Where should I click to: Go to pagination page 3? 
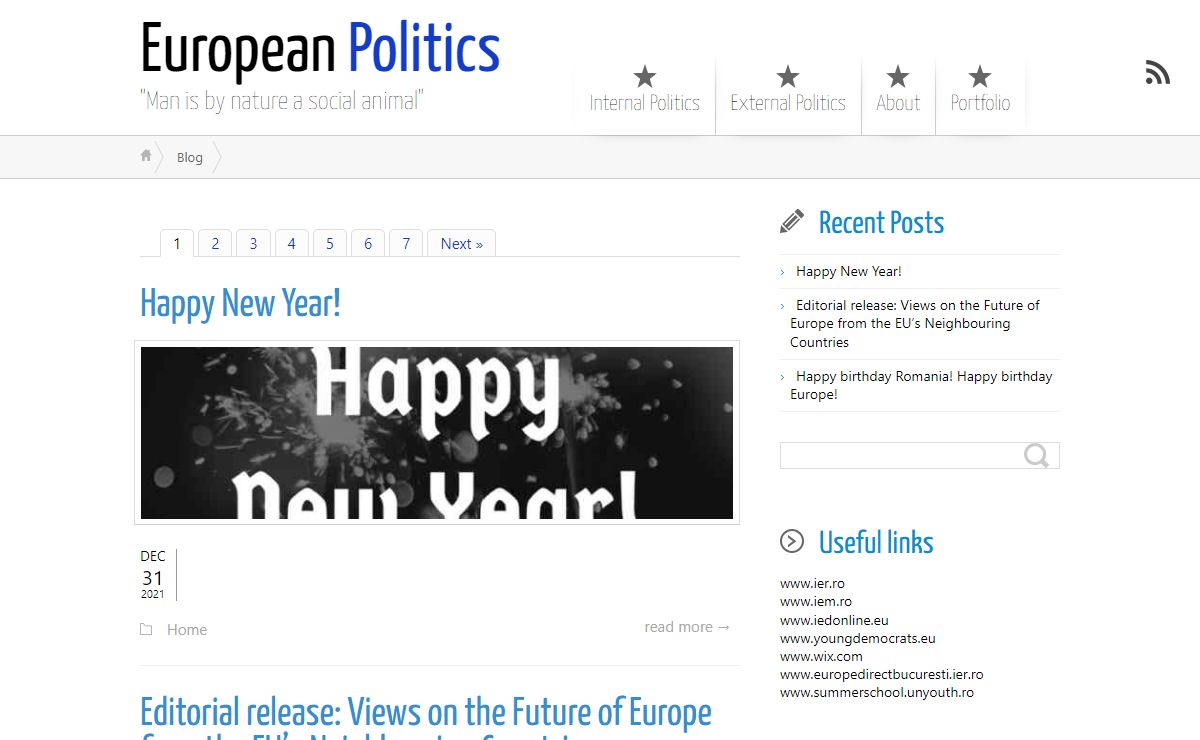click(x=253, y=244)
